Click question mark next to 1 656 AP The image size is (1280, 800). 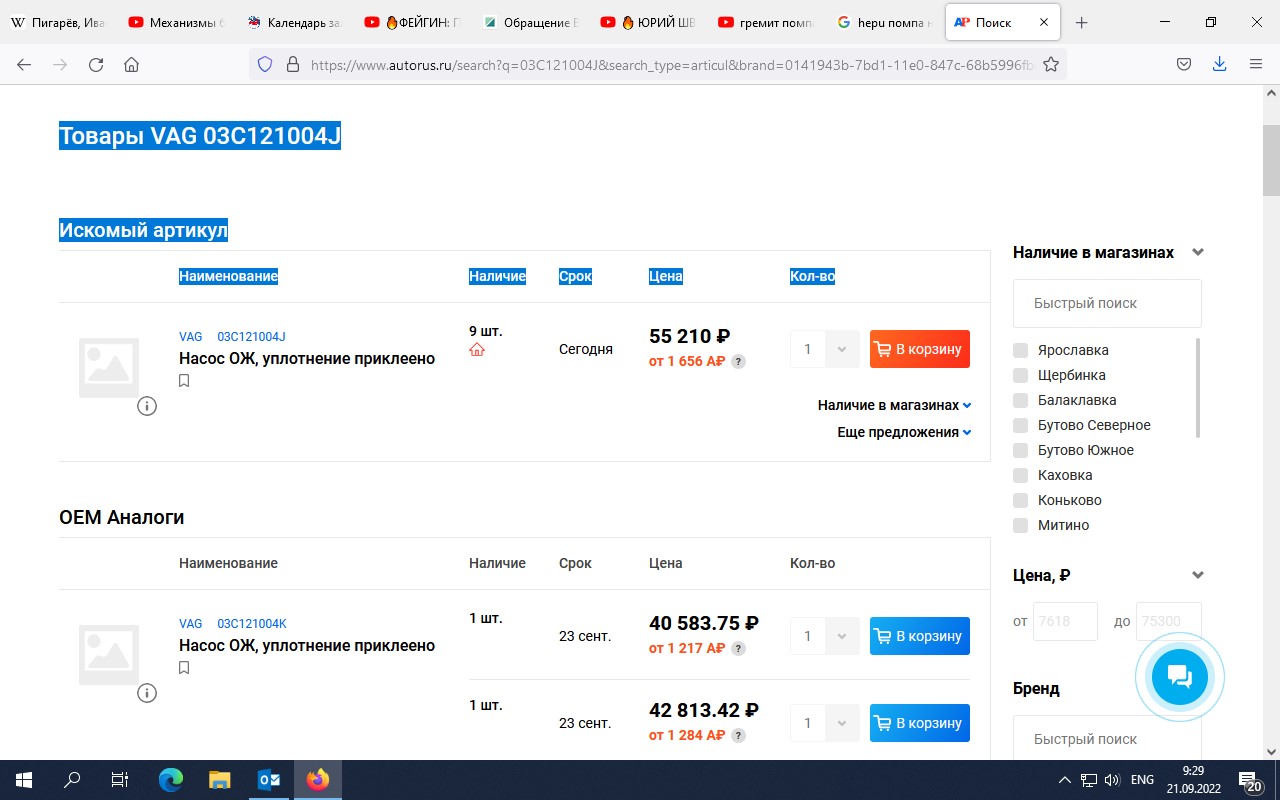click(738, 361)
